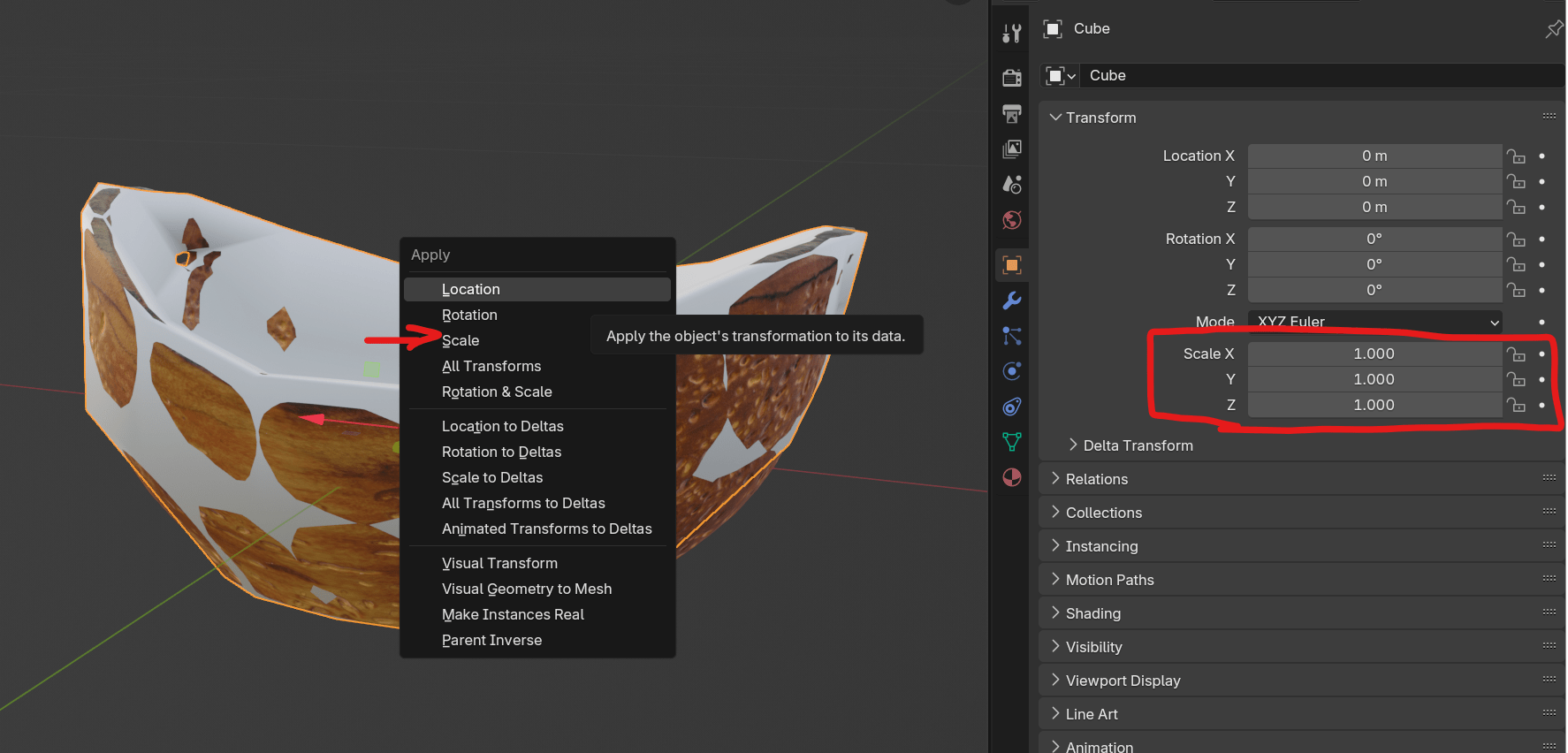Collapse the Transform panel
Screen dimensions: 1568x753
point(1055,118)
